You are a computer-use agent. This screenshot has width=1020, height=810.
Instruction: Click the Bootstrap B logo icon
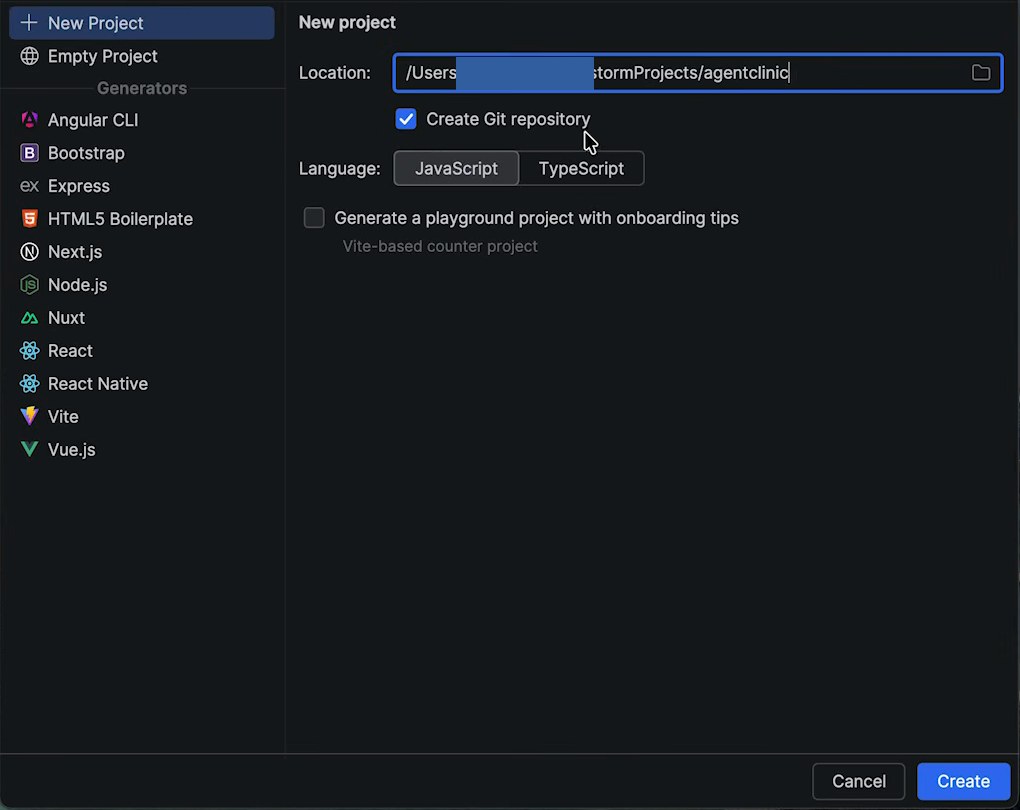coord(29,153)
